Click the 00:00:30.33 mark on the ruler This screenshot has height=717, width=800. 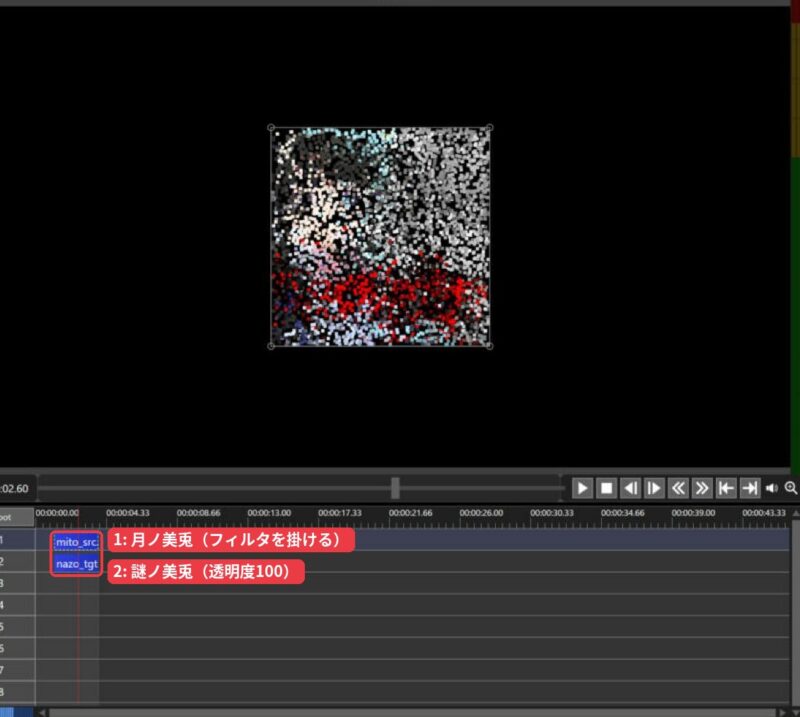552,513
